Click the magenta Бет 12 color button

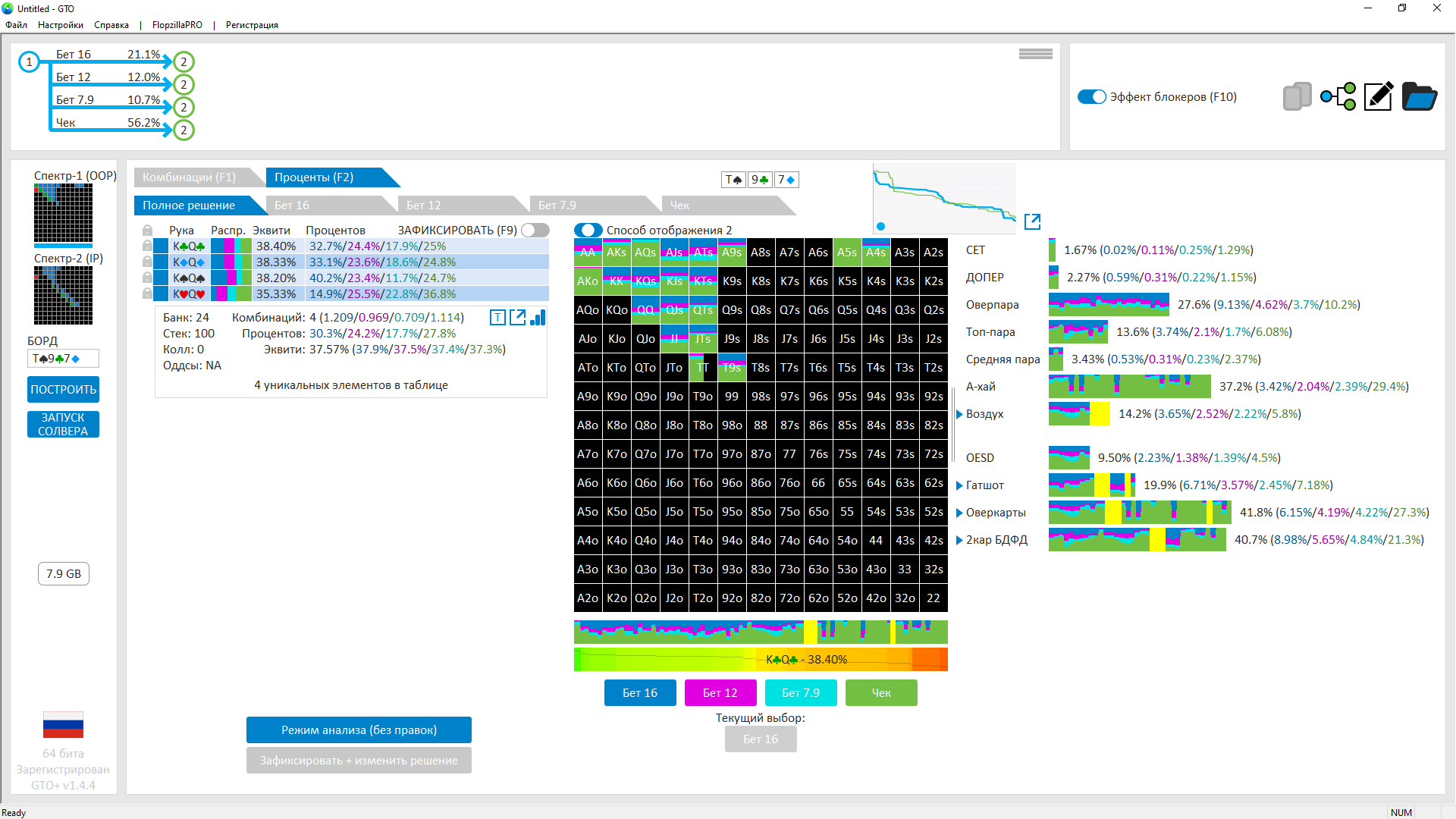720,692
